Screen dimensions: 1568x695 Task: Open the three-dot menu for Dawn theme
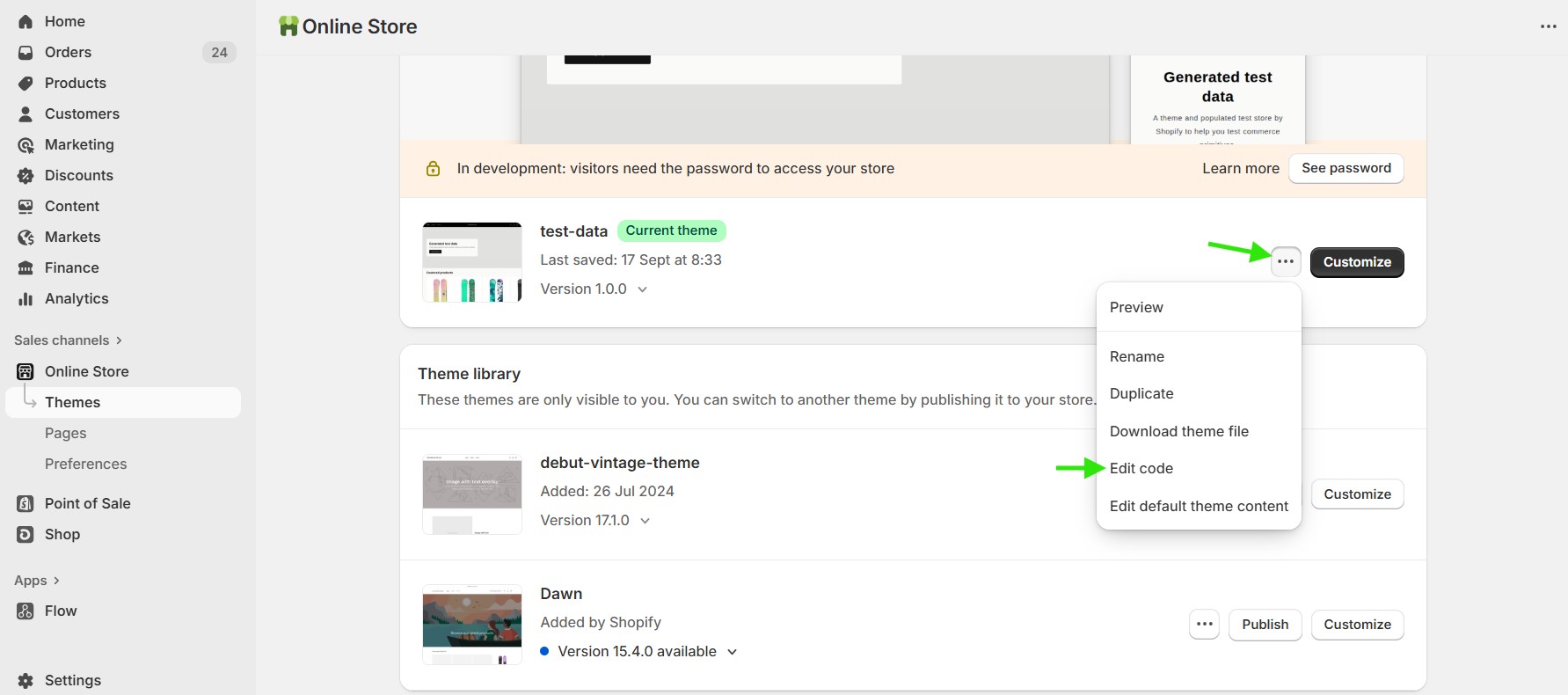pyautogui.click(x=1205, y=625)
